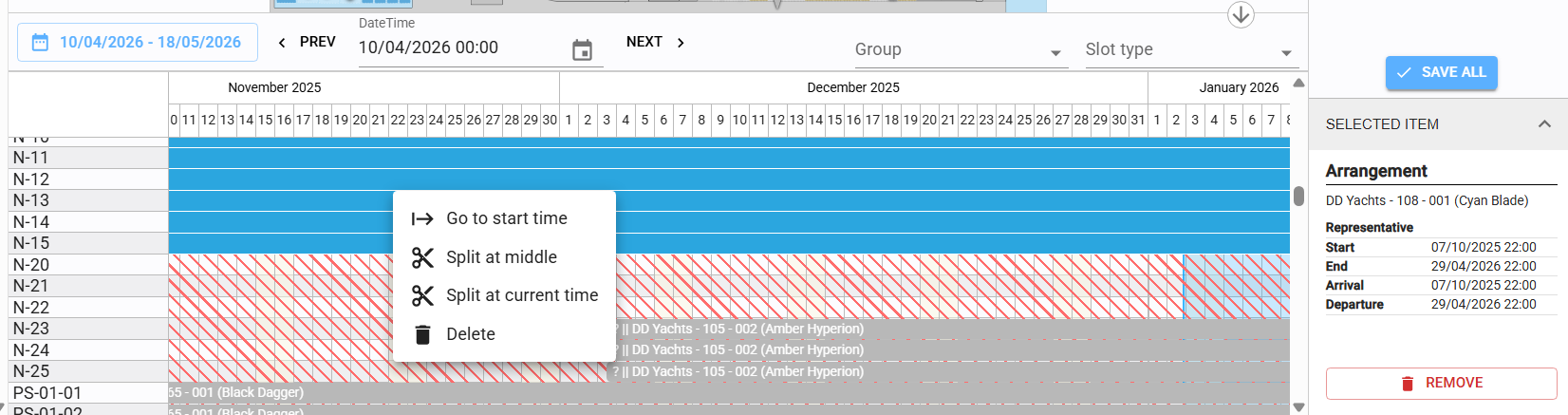This screenshot has width=1568, height=415.
Task: Select Delete in the context menu
Action: pos(471,334)
